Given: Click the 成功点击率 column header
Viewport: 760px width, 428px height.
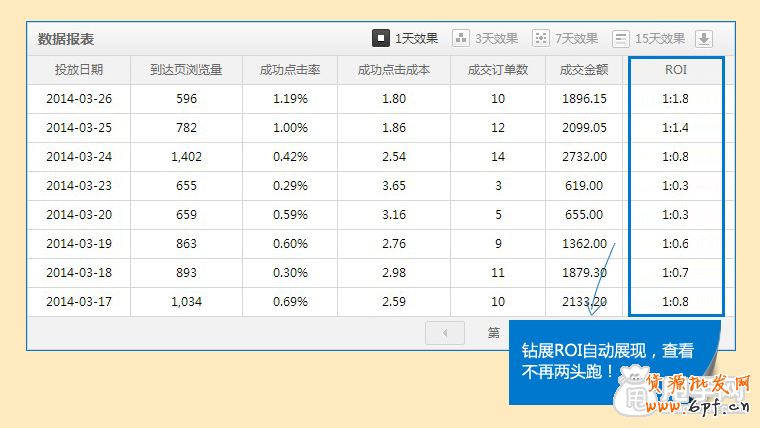Looking at the screenshot, I should click(290, 70).
